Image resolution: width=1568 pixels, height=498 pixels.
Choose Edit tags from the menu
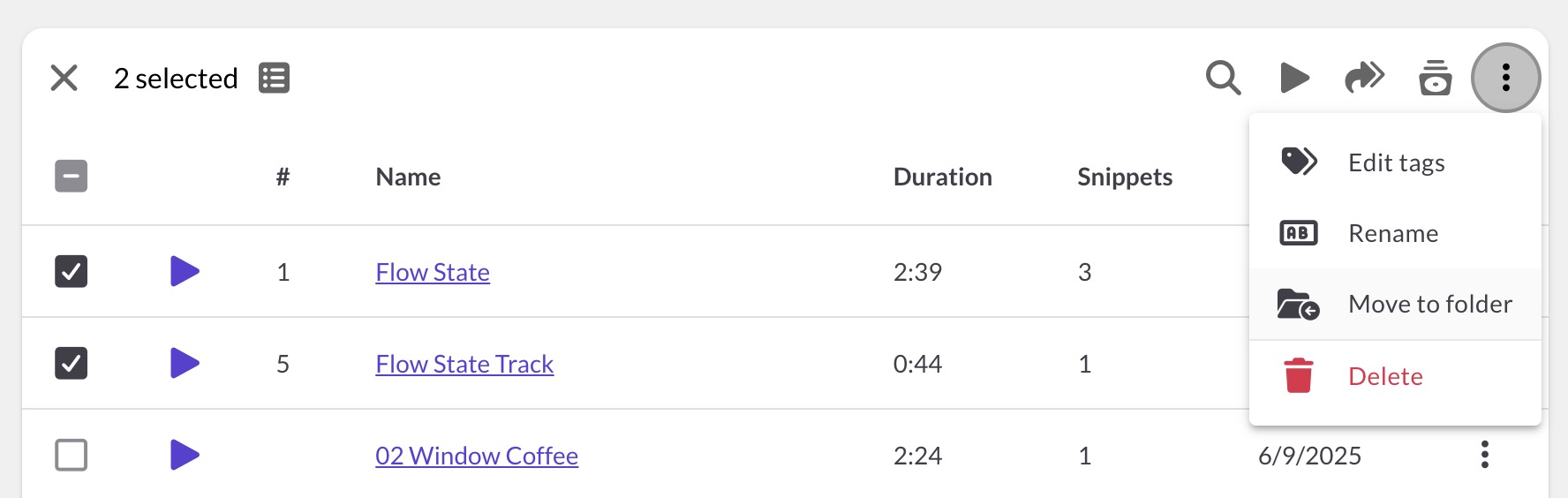1396,162
